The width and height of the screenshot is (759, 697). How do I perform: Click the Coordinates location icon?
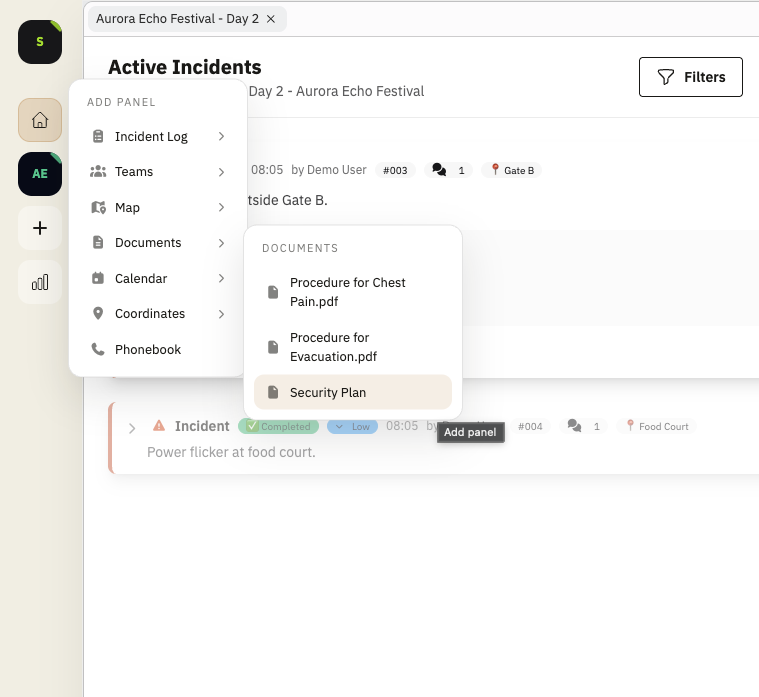(98, 314)
